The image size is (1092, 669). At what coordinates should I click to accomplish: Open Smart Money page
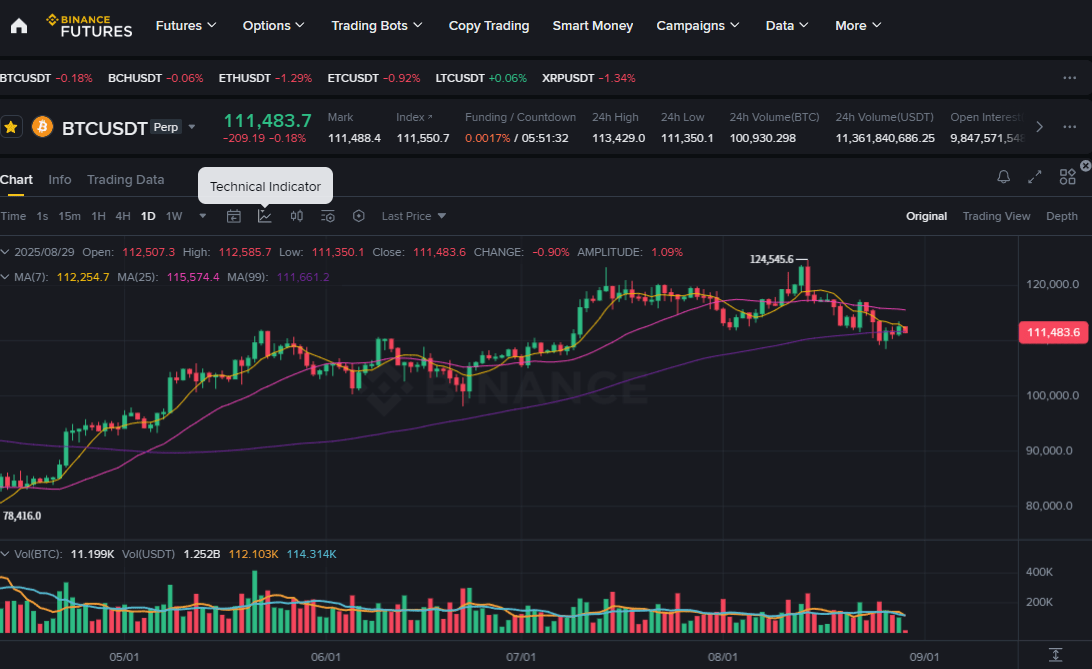pos(593,26)
